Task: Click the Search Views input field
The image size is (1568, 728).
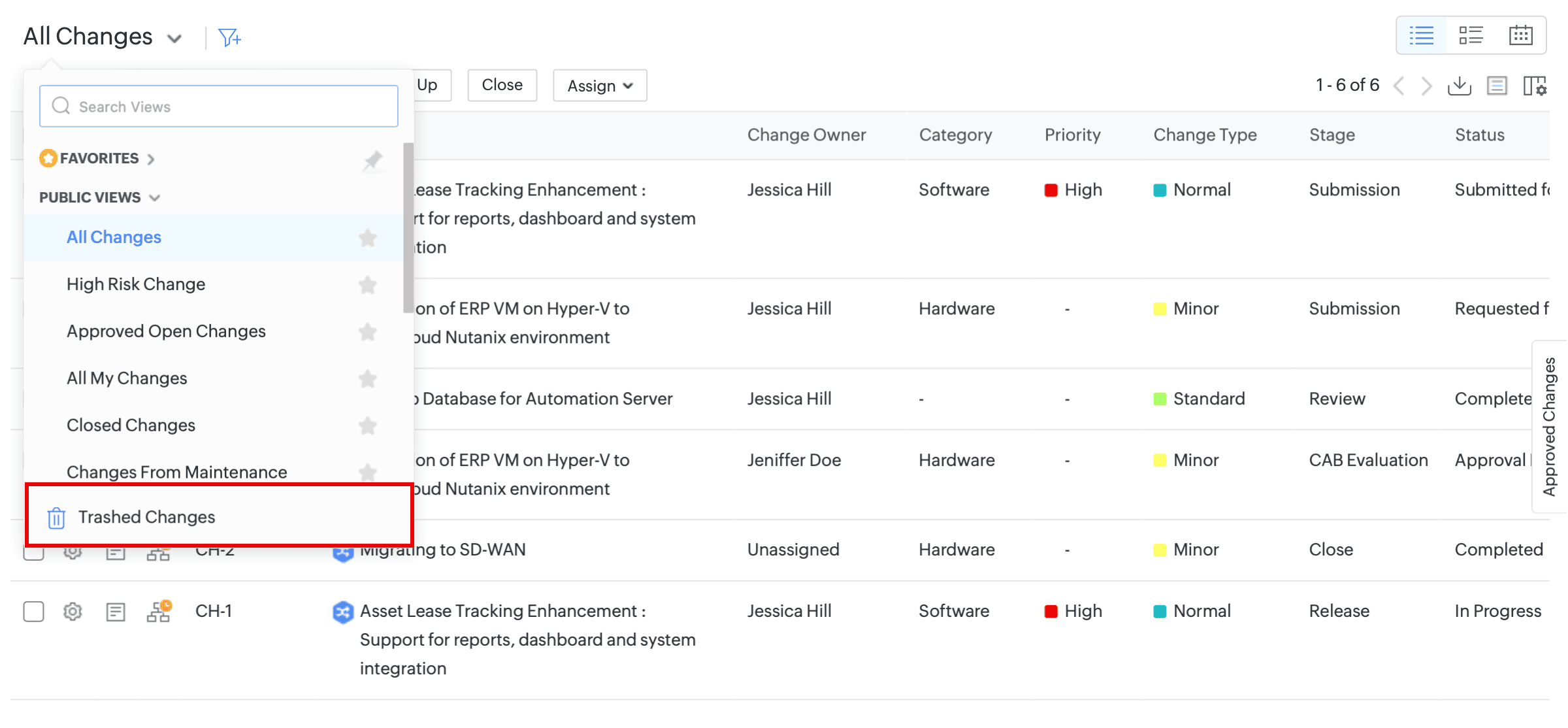Action: pyautogui.click(x=219, y=107)
